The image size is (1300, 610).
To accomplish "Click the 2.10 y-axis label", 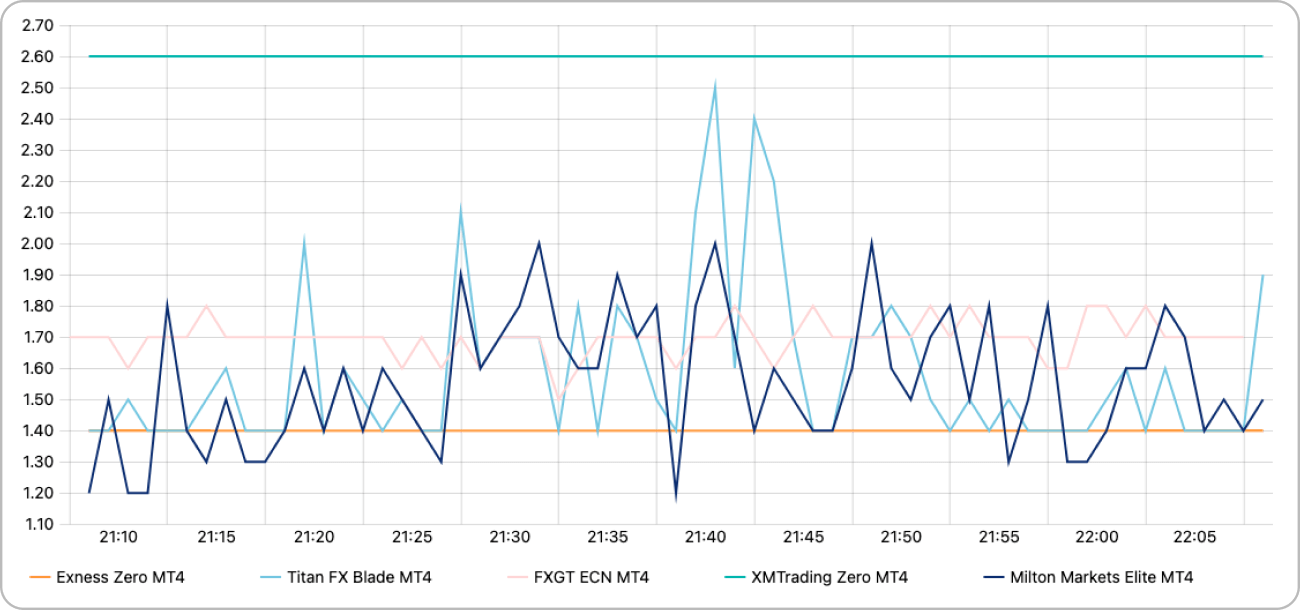I will click(38, 212).
